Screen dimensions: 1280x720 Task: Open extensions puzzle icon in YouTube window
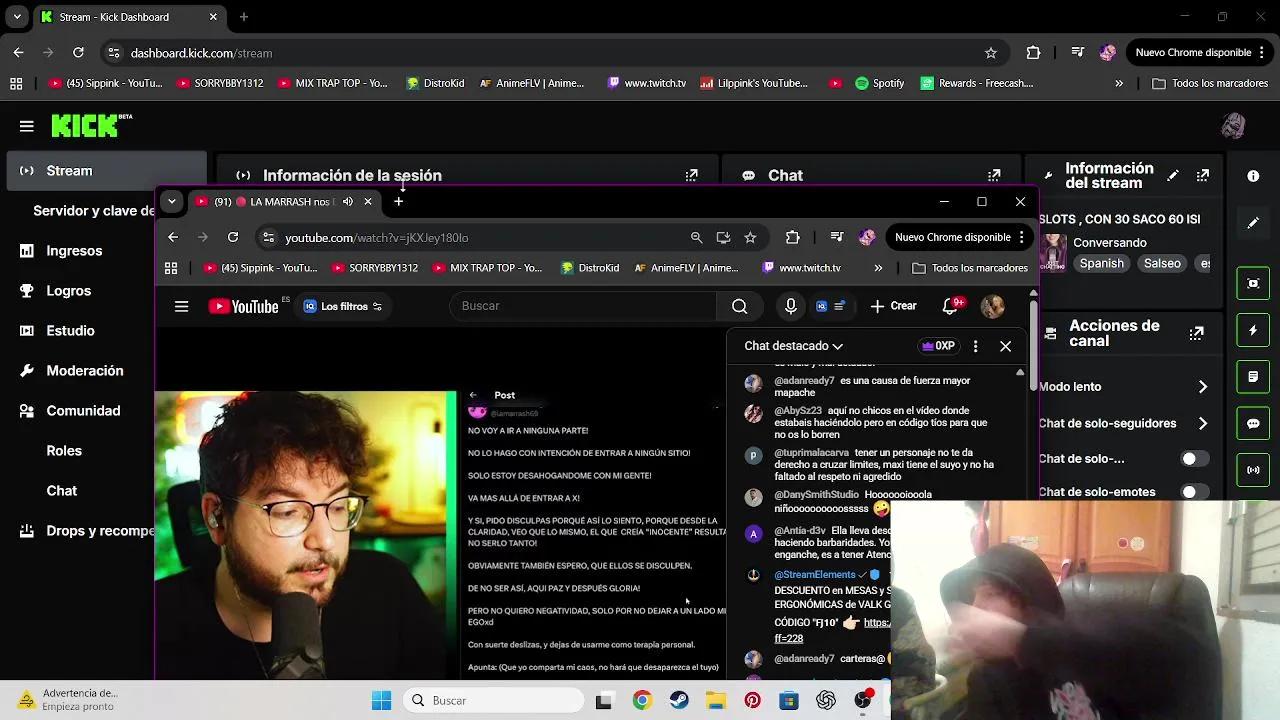[792, 237]
